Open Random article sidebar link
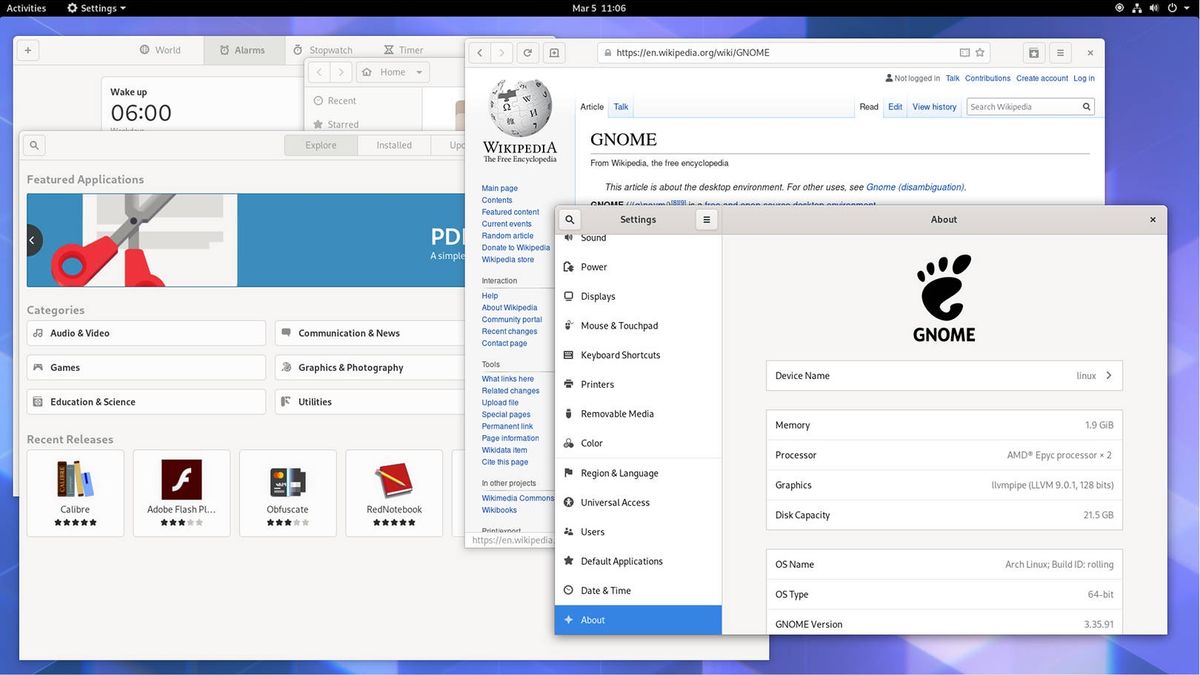Screen dimensions: 1200x675 507,236
